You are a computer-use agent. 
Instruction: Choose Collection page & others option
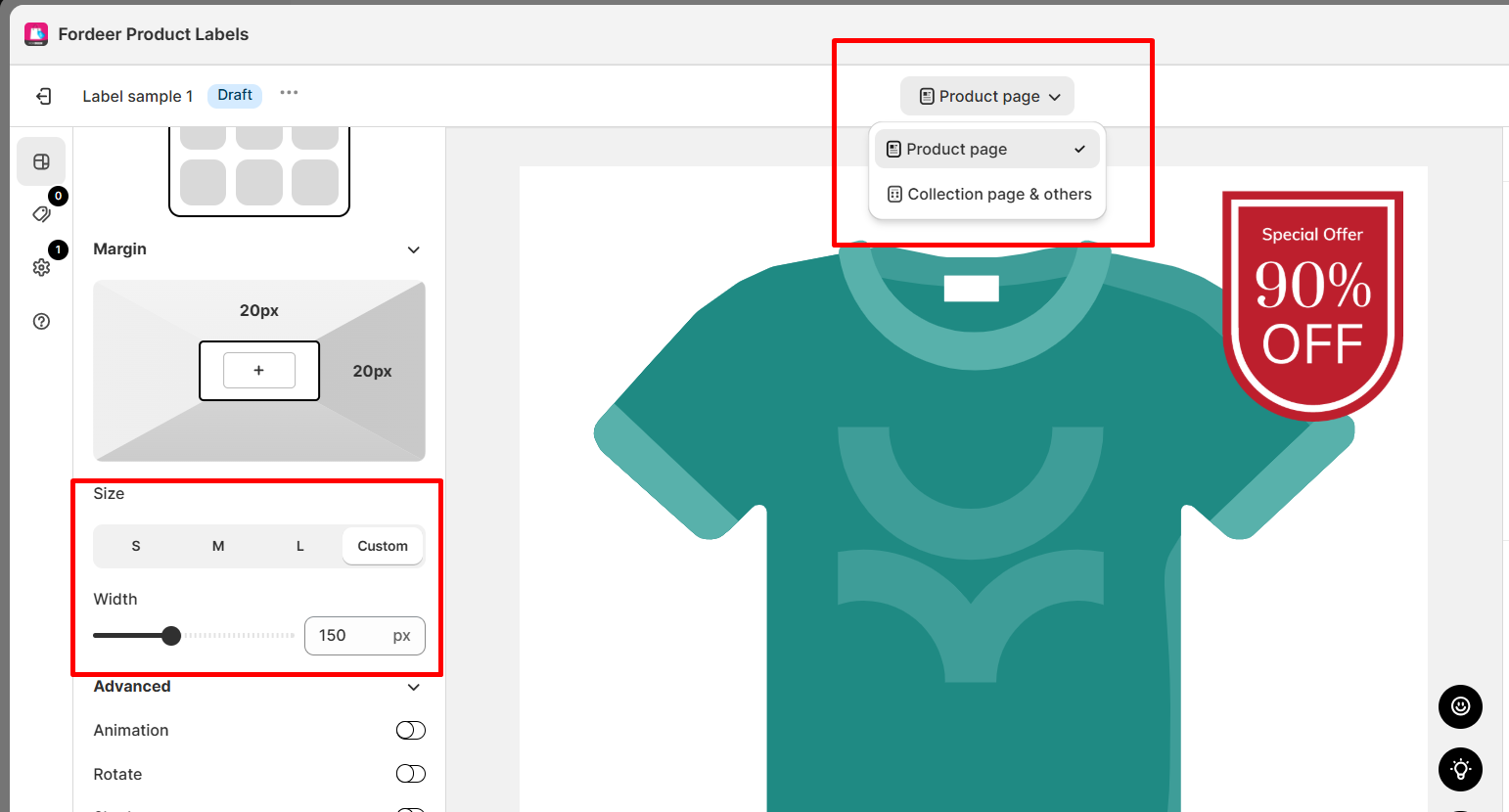click(x=987, y=194)
